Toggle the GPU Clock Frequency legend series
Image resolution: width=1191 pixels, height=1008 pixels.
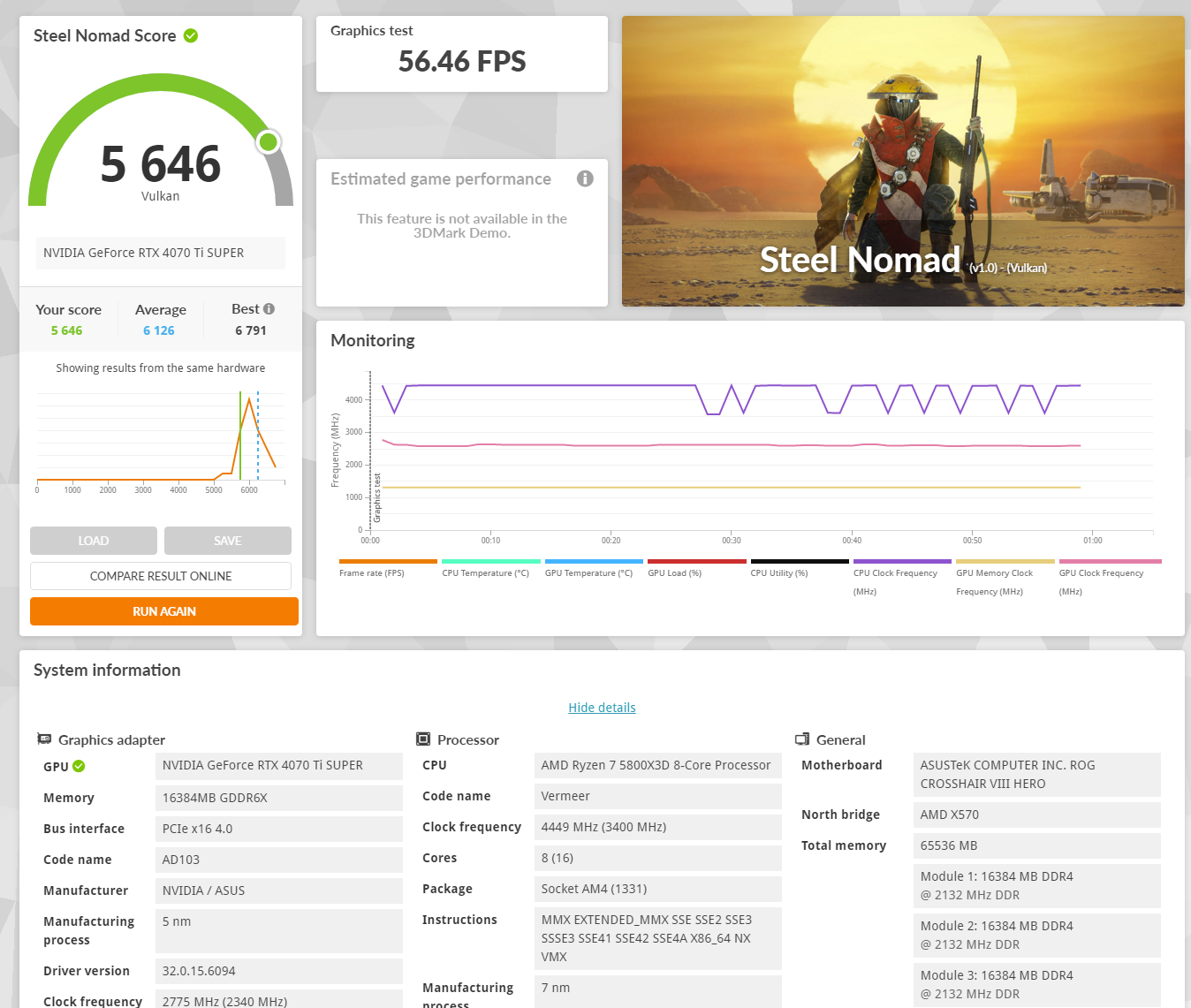(1110, 577)
